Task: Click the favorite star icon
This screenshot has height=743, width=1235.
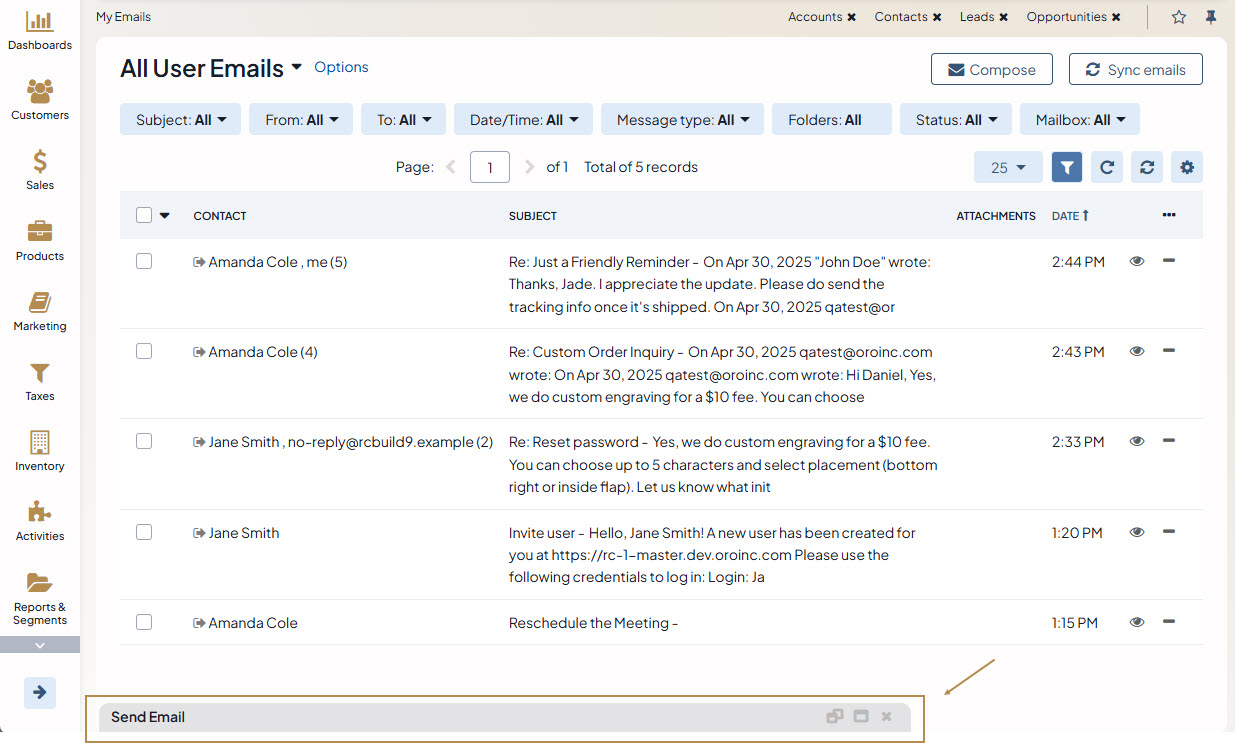Action: [1179, 17]
